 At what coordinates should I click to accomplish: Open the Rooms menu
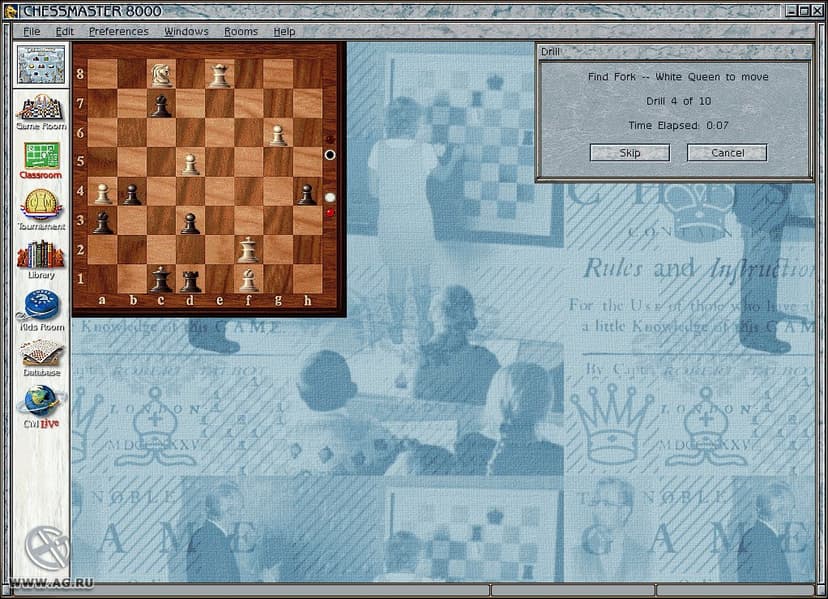click(x=241, y=32)
